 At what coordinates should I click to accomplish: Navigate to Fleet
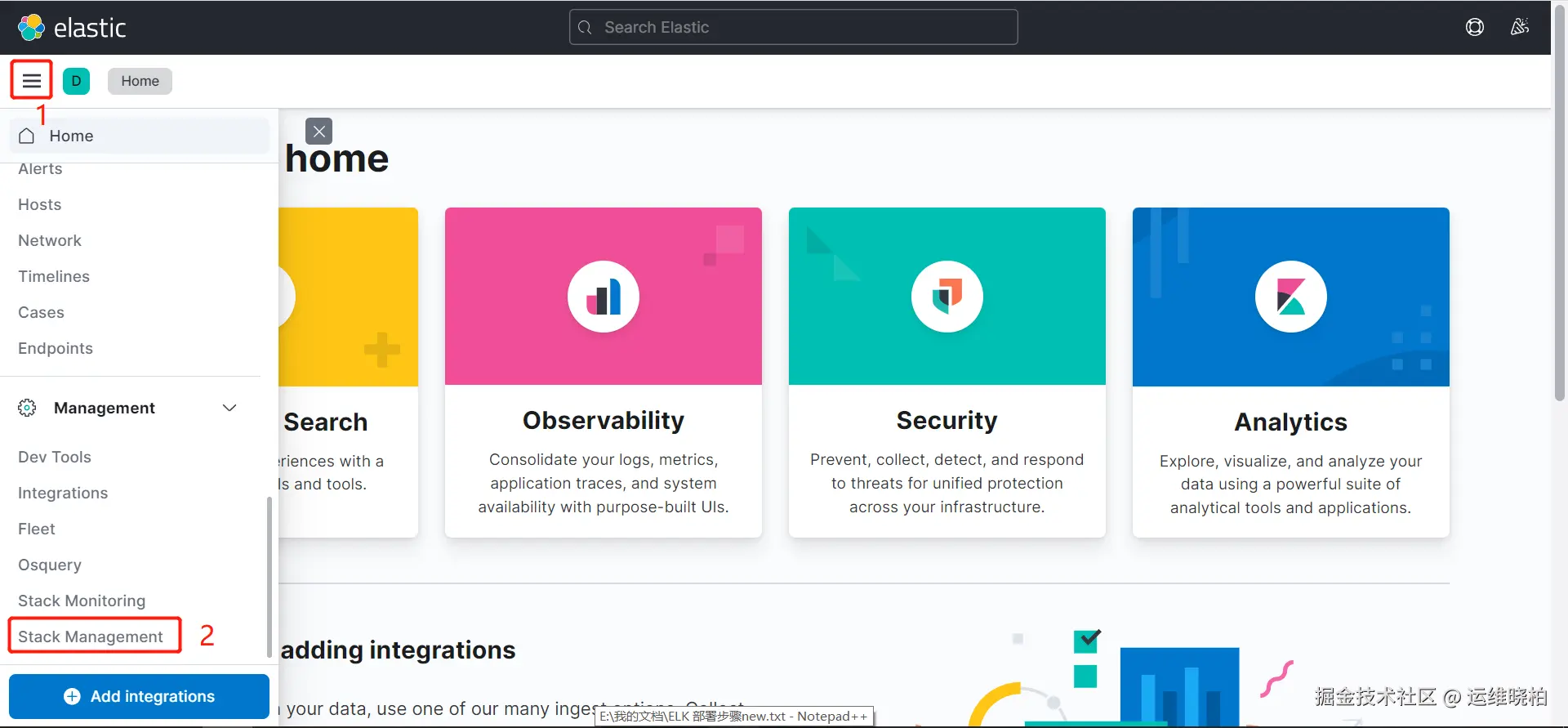click(x=37, y=529)
